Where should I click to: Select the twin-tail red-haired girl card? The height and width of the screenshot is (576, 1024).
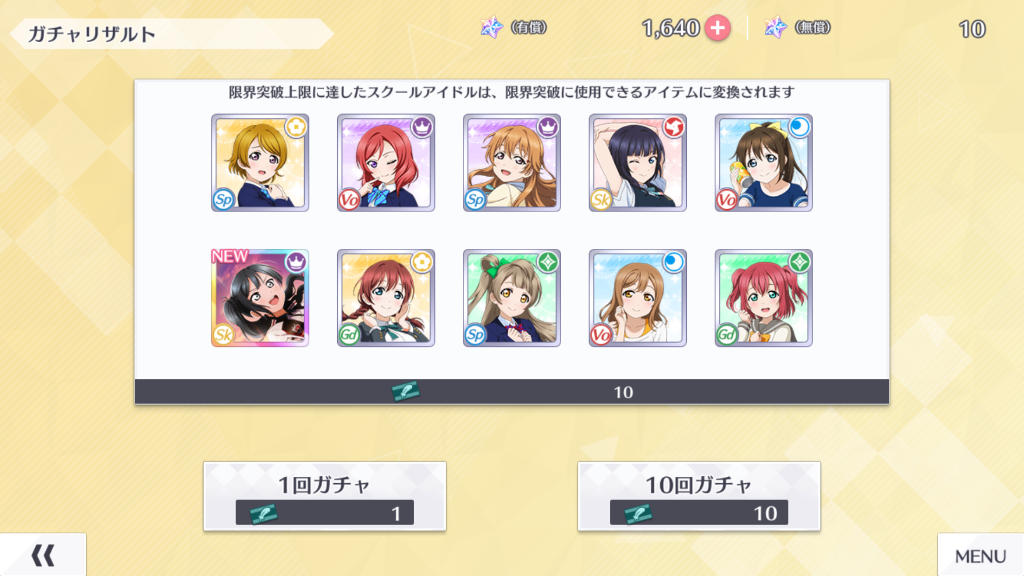coord(763,298)
